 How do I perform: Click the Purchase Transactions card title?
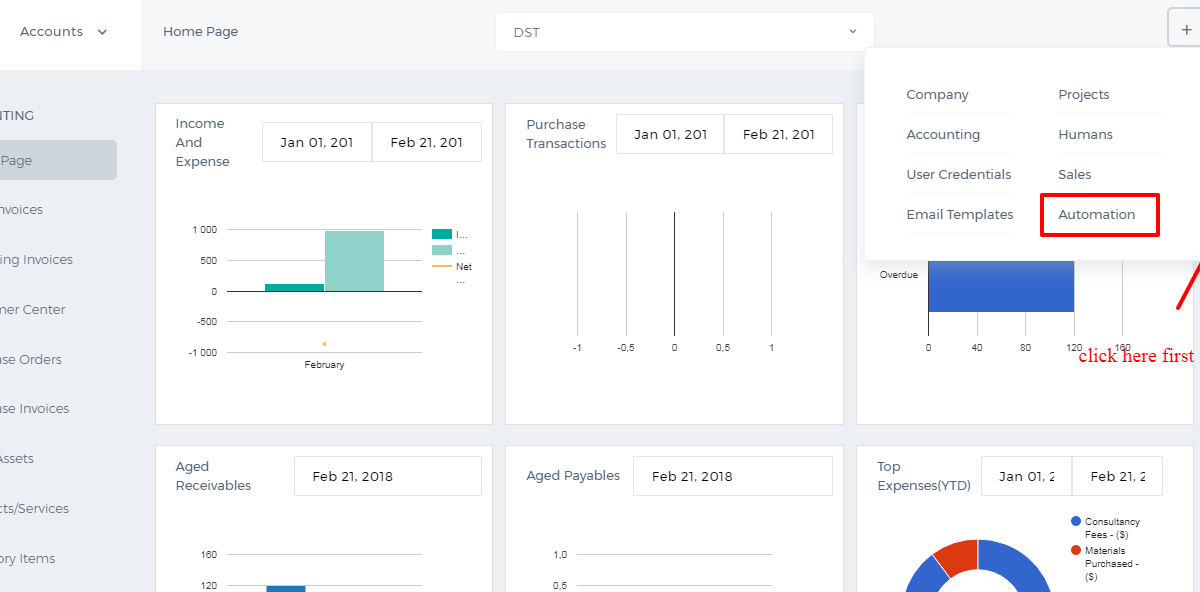point(566,134)
